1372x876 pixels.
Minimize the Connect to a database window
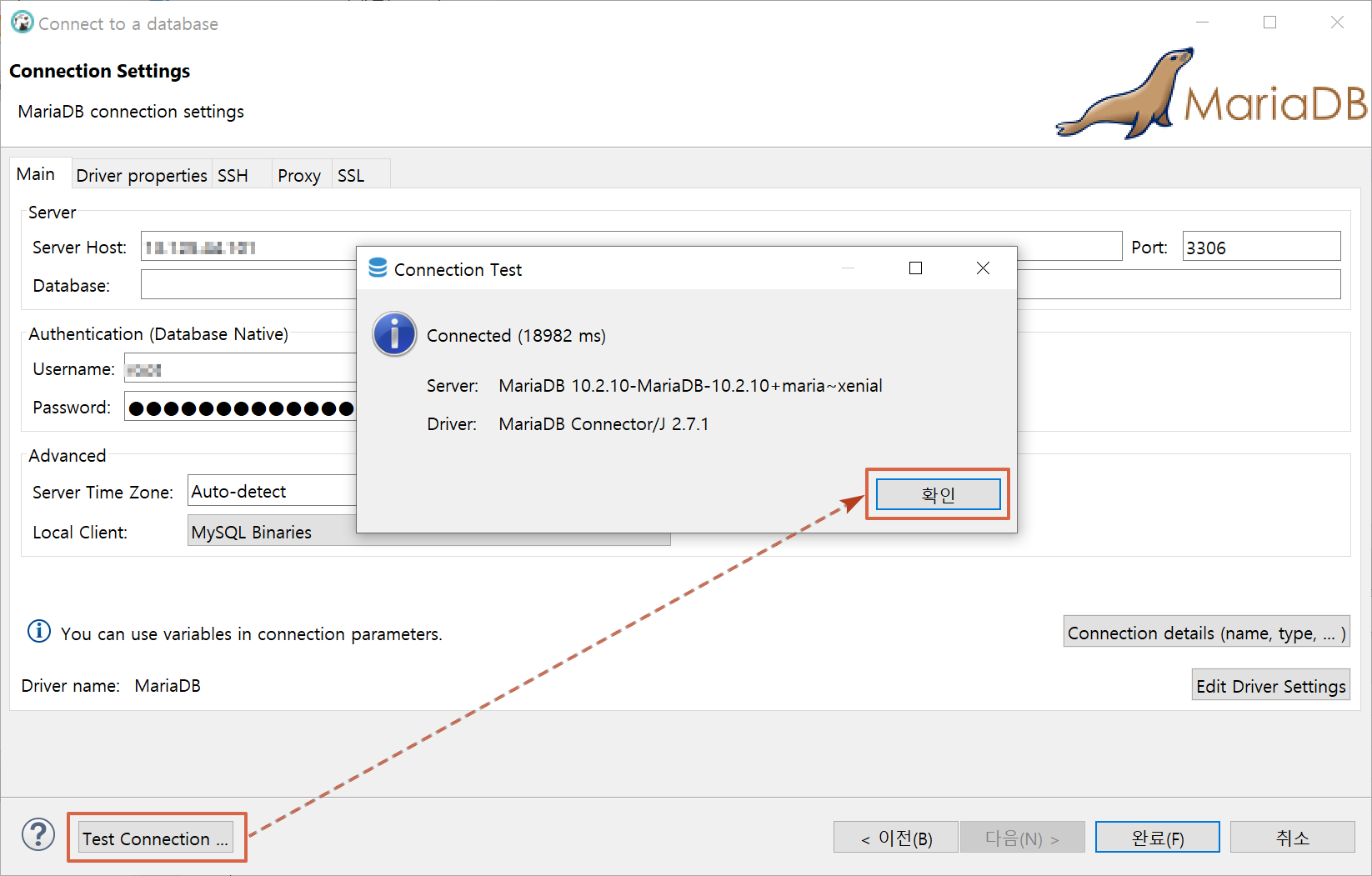pyautogui.click(x=1202, y=23)
